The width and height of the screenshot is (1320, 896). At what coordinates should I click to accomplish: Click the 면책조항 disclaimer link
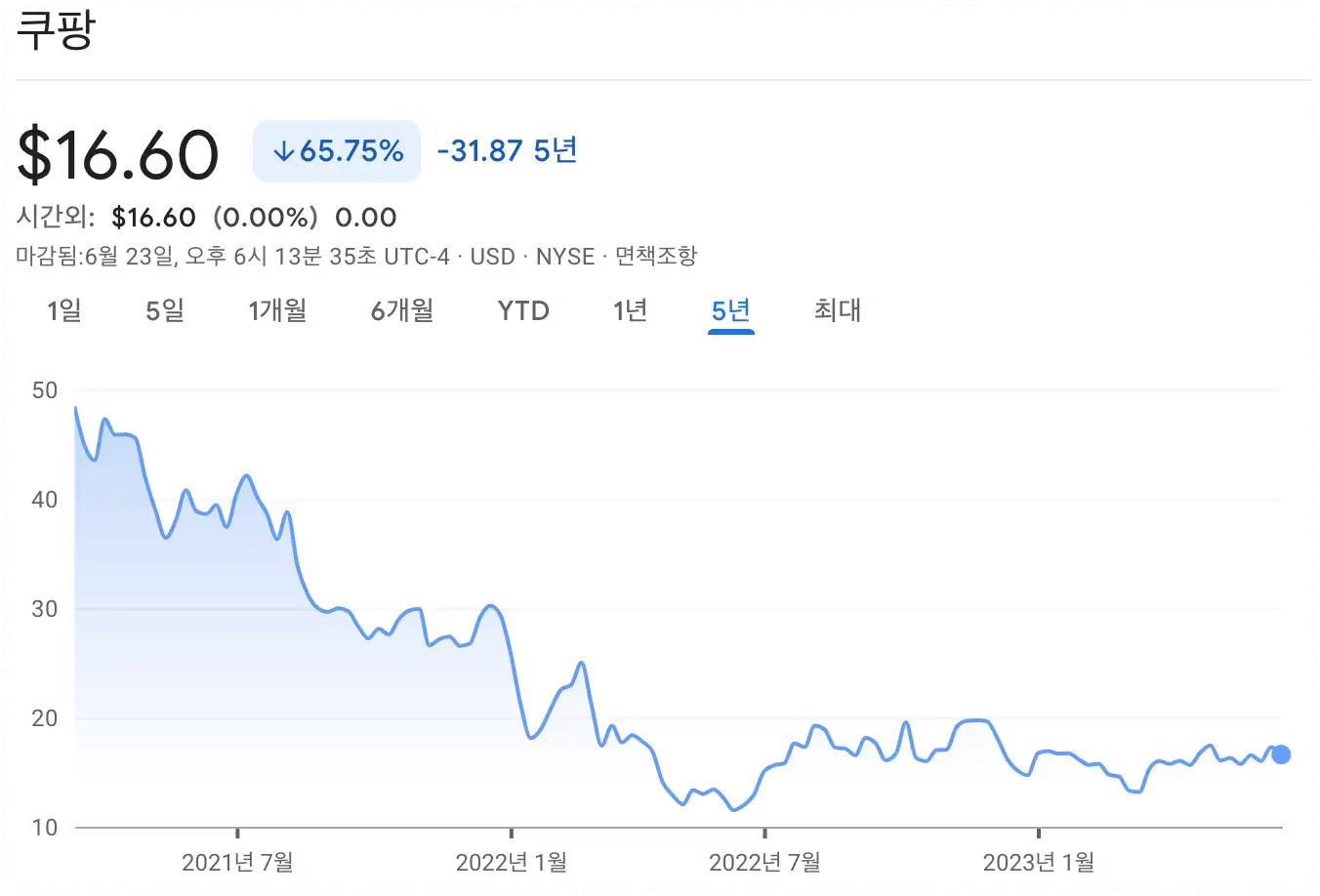[x=656, y=257]
